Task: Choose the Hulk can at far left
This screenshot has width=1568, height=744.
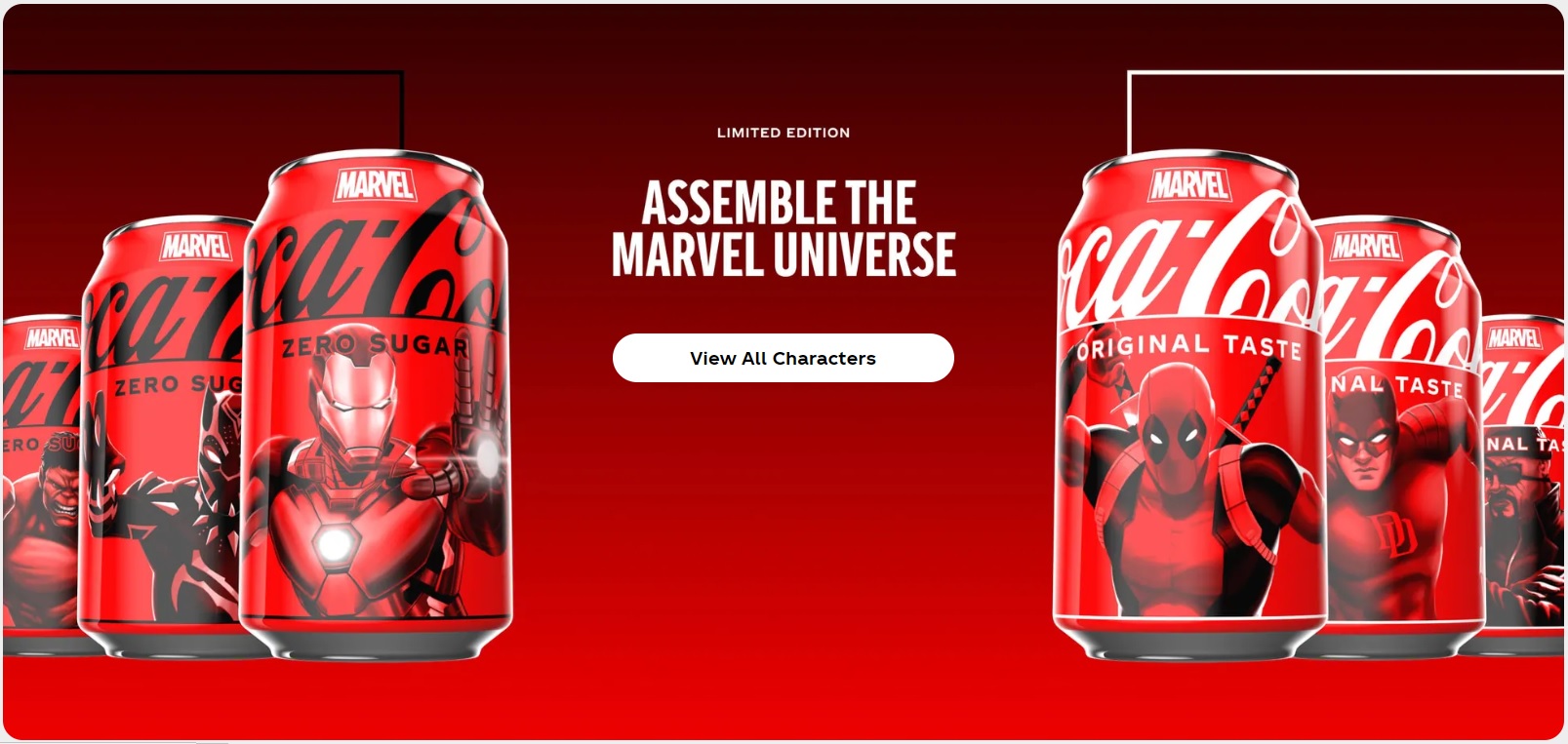Action: point(39,485)
